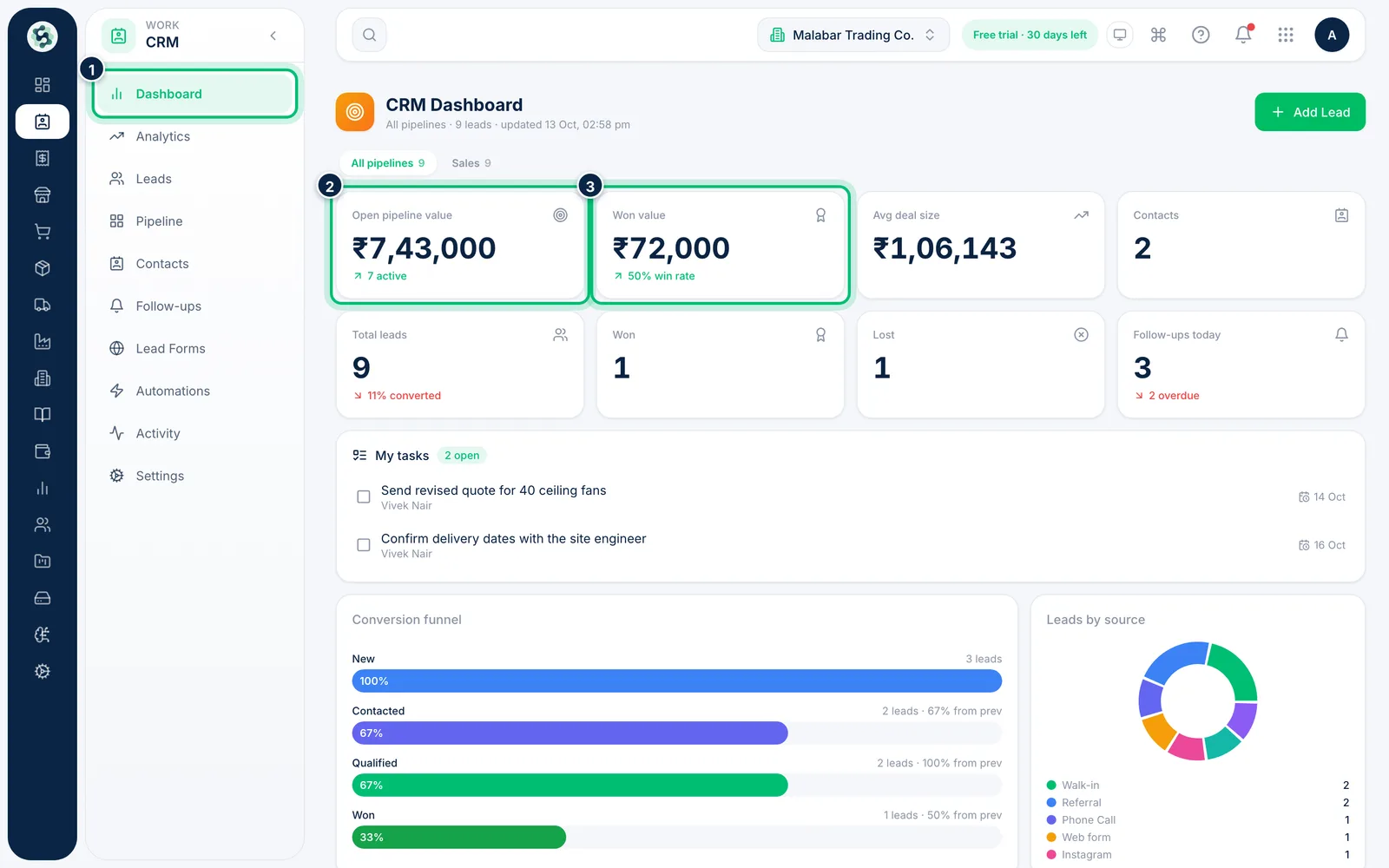Click the search magnifier icon in top bar

tap(369, 35)
